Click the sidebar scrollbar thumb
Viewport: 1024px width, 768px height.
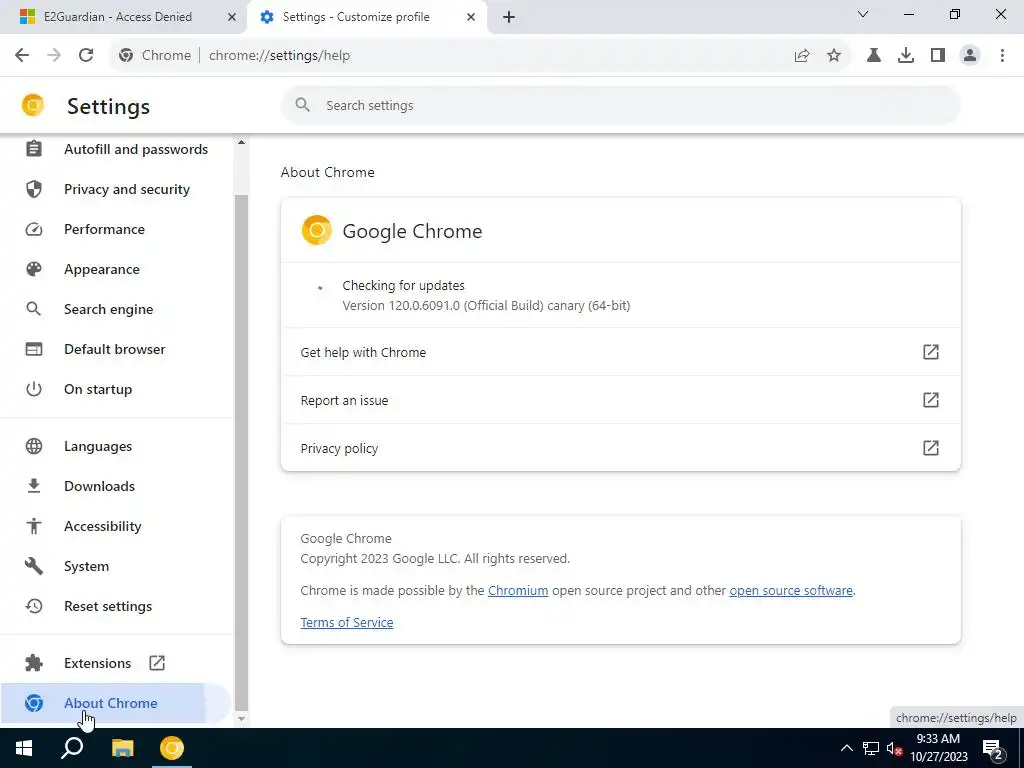click(241, 452)
